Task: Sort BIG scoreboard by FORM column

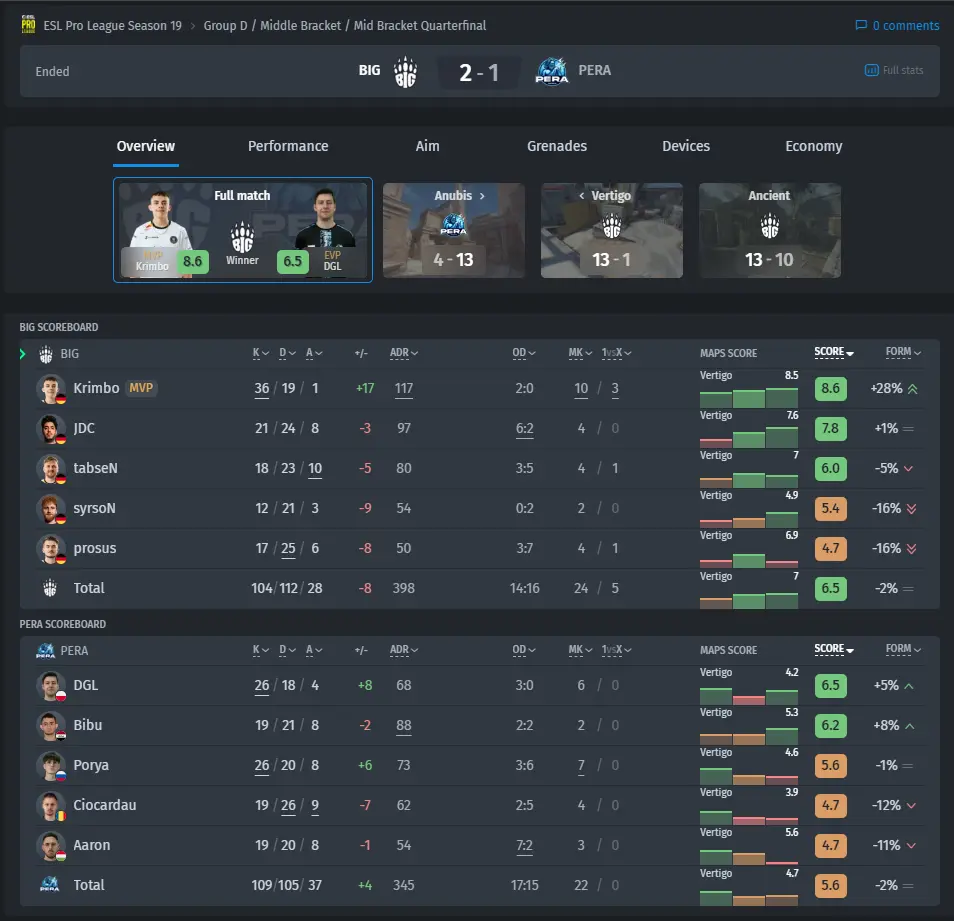Action: click(903, 352)
